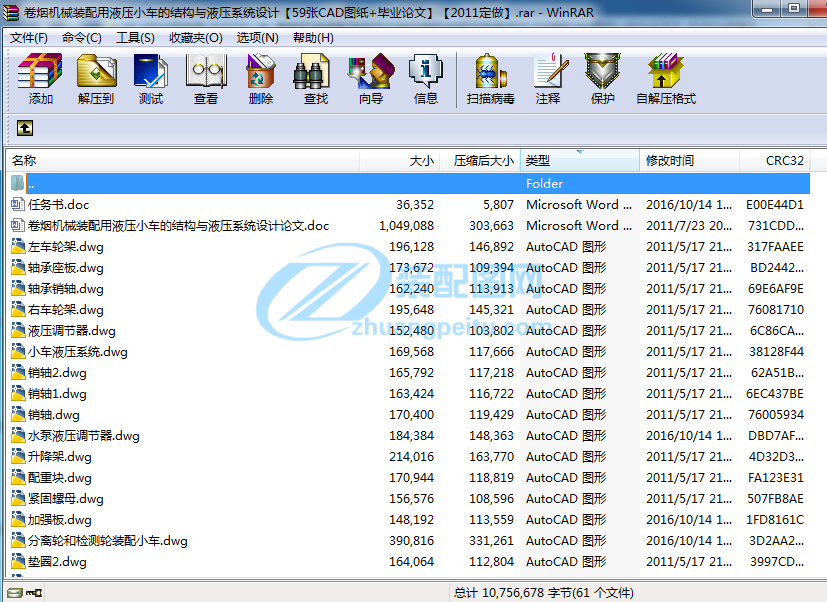Image resolution: width=827 pixels, height=602 pixels.
Task: Select file 右车轮架.dwg
Action: 65,310
